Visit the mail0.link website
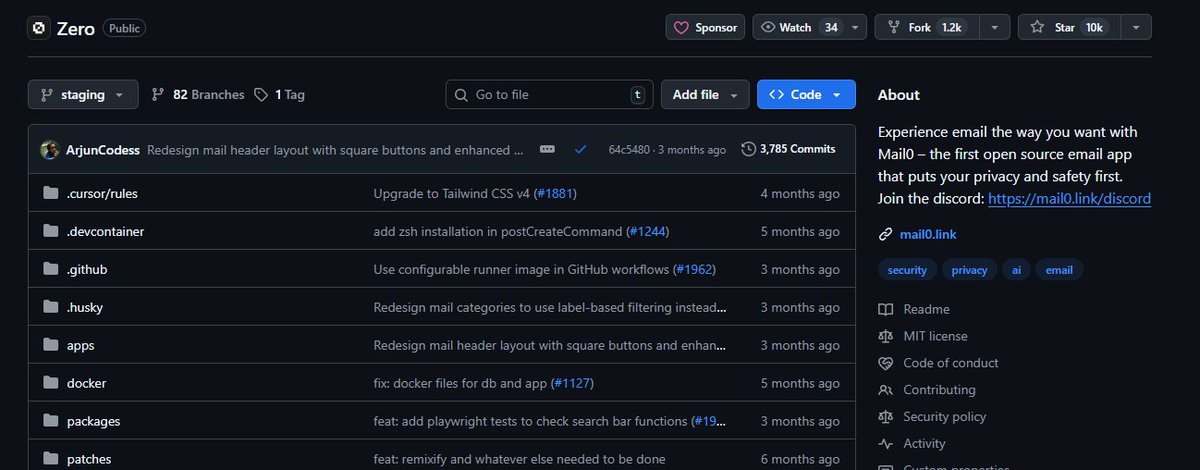The height and width of the screenshot is (470, 1200). tap(928, 235)
